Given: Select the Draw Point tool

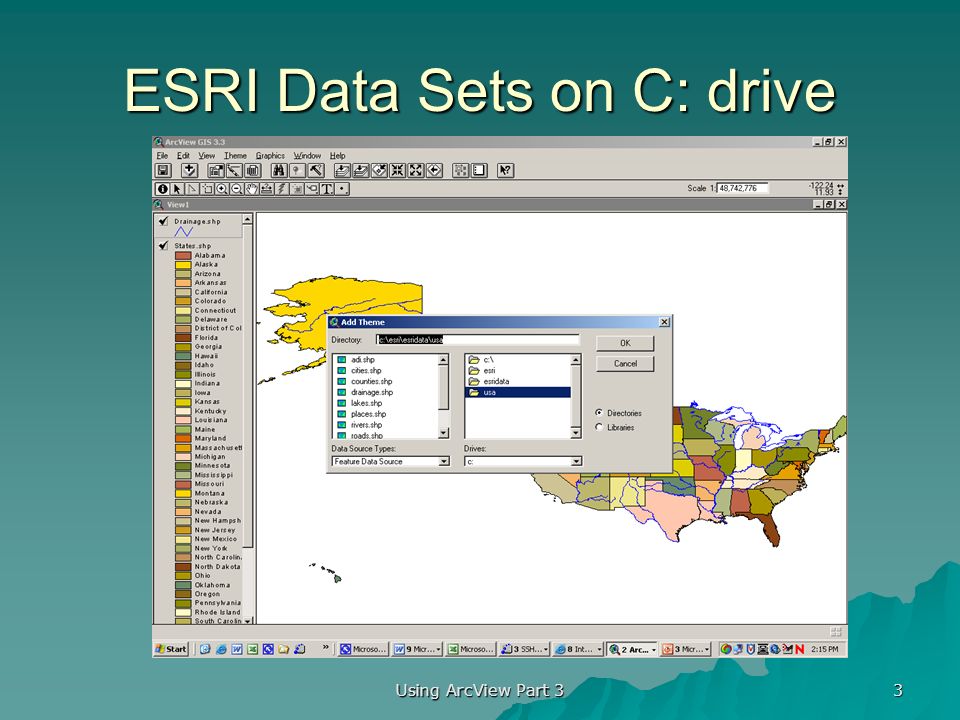Looking at the screenshot, I should [x=342, y=189].
